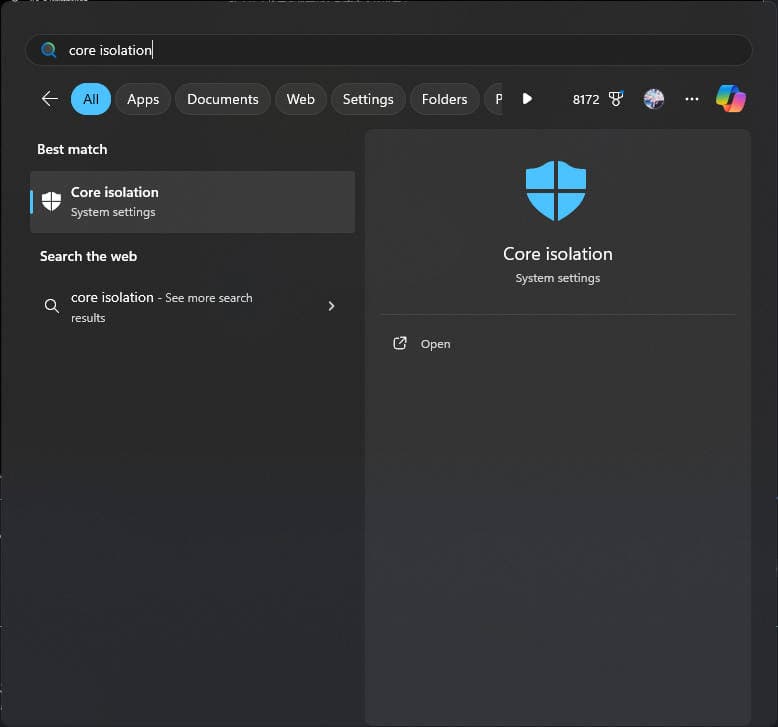This screenshot has width=778, height=727.
Task: Click Core isolation title in the preview pane
Action: coord(558,254)
